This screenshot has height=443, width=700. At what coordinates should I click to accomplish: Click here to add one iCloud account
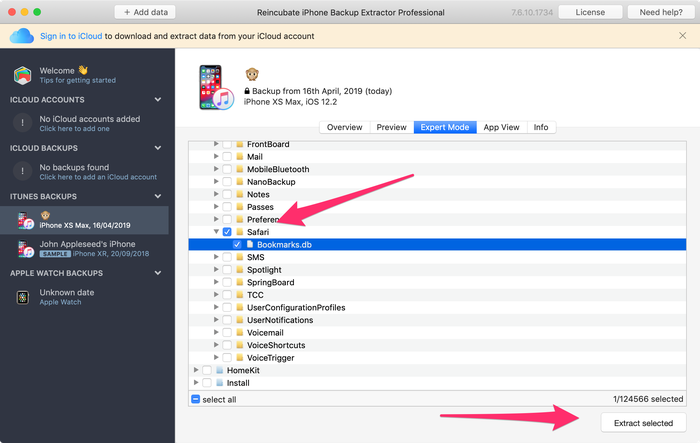pos(75,129)
